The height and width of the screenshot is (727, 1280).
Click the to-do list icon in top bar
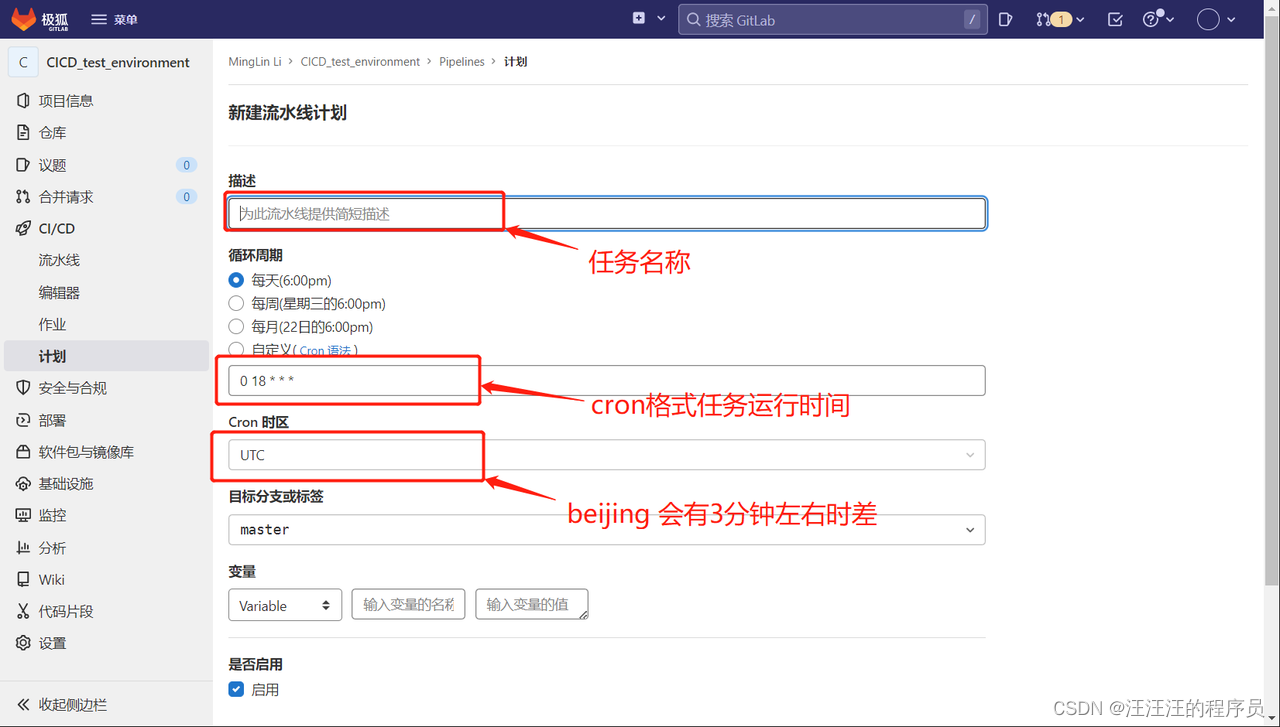point(1114,19)
